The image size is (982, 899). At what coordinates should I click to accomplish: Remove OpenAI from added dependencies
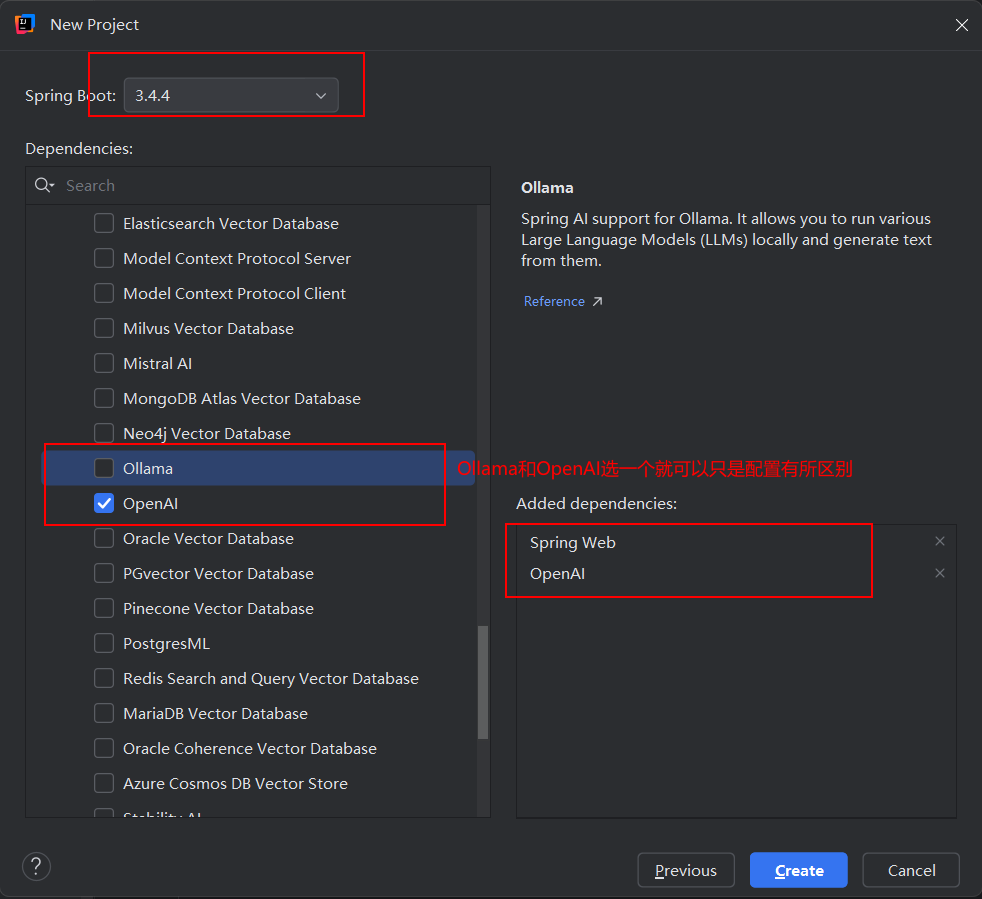pos(939,573)
